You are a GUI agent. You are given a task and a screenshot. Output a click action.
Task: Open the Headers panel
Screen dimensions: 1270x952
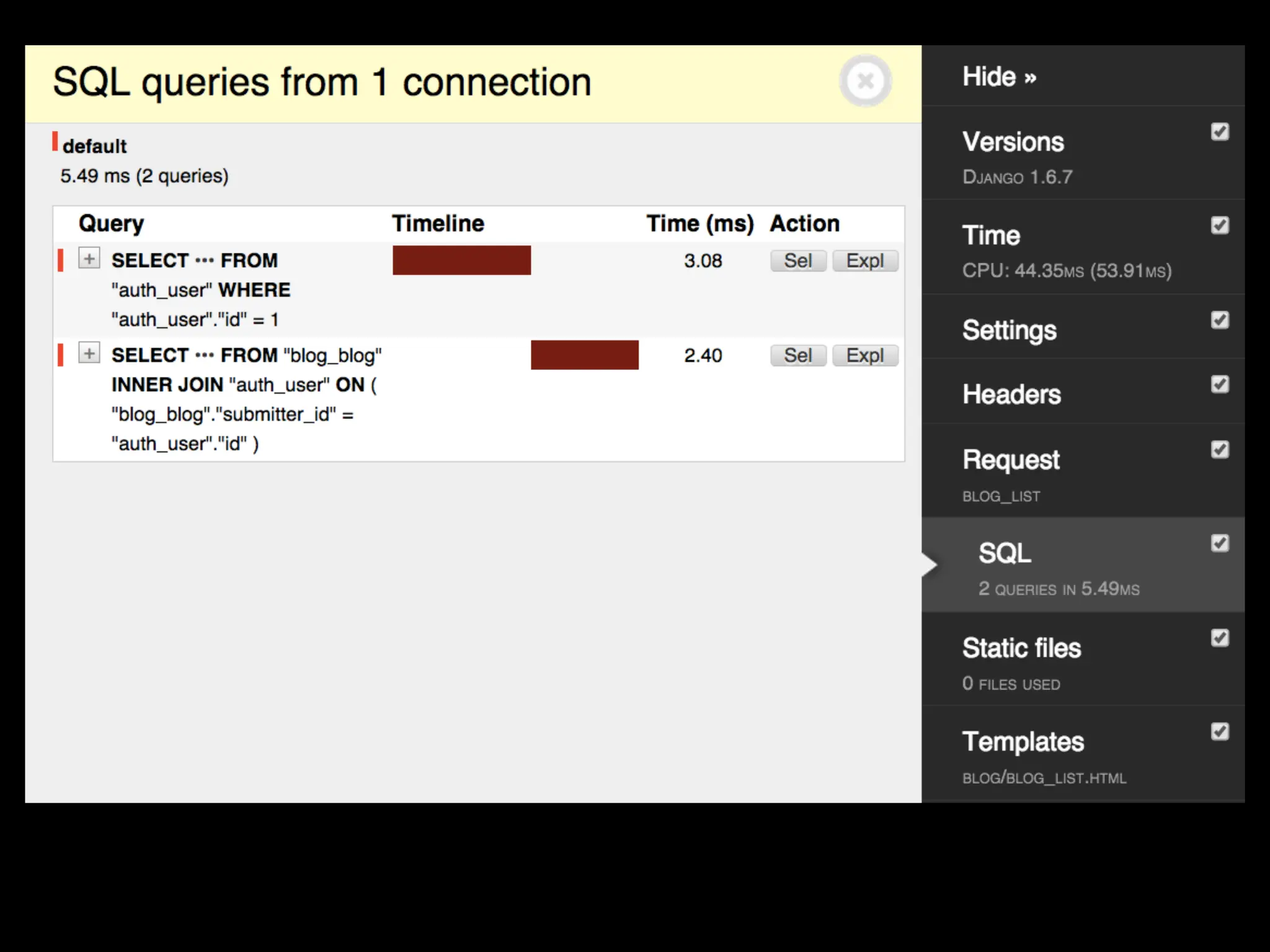(x=1011, y=394)
